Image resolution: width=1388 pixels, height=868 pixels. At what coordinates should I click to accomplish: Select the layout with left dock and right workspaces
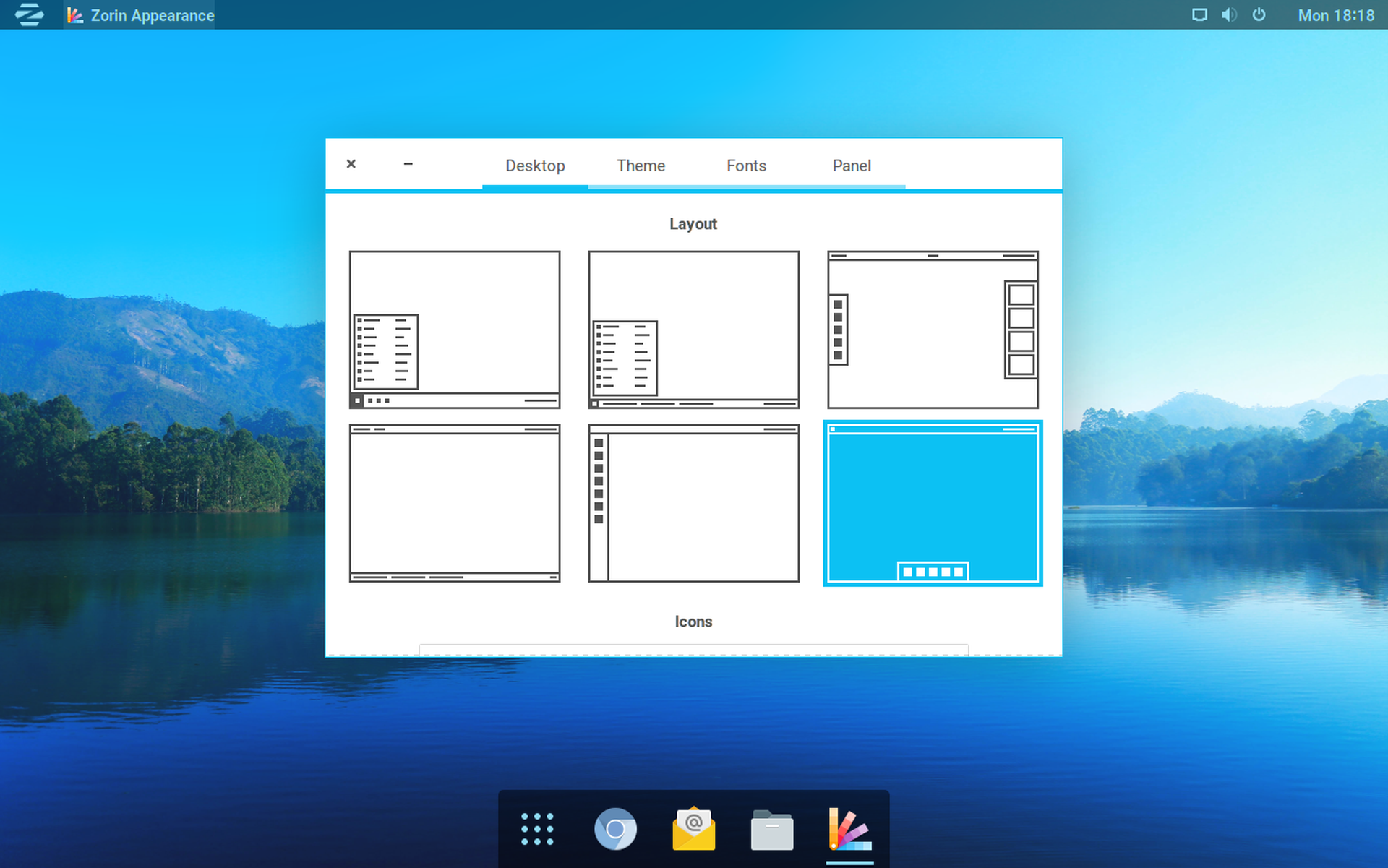[x=933, y=330]
